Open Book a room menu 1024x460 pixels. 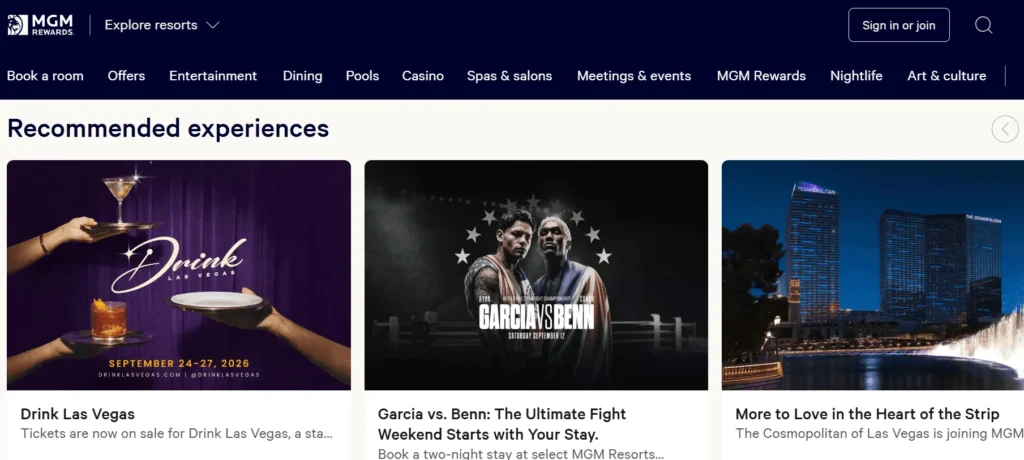(x=45, y=76)
